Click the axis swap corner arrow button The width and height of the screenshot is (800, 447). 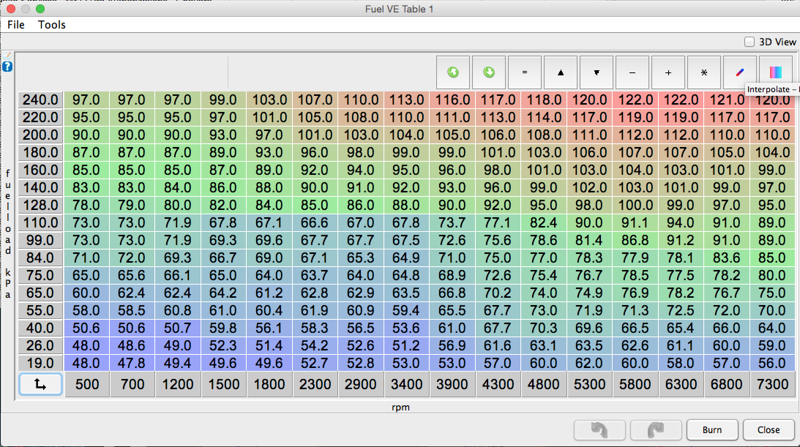40,384
